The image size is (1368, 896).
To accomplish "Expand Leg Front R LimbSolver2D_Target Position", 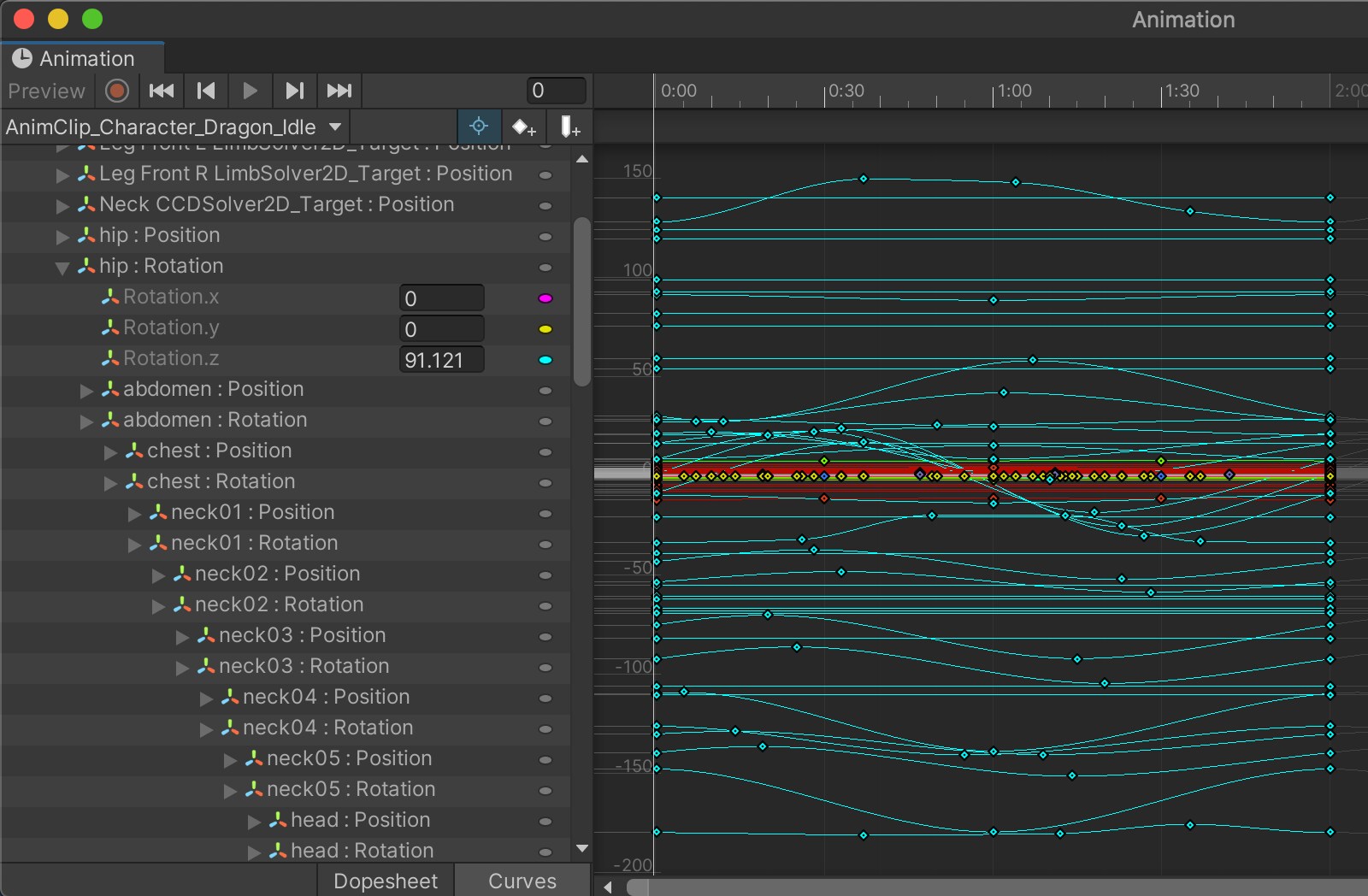I will coord(62,175).
